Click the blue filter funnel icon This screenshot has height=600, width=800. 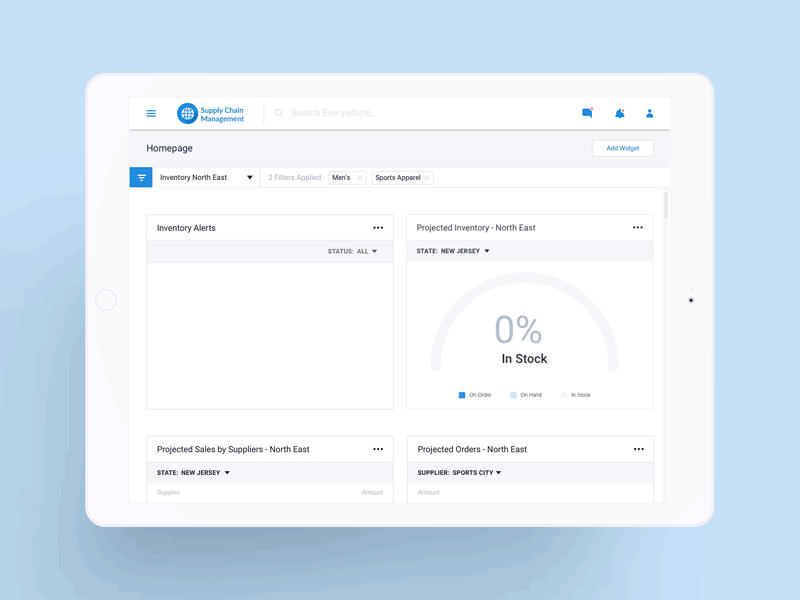141,177
